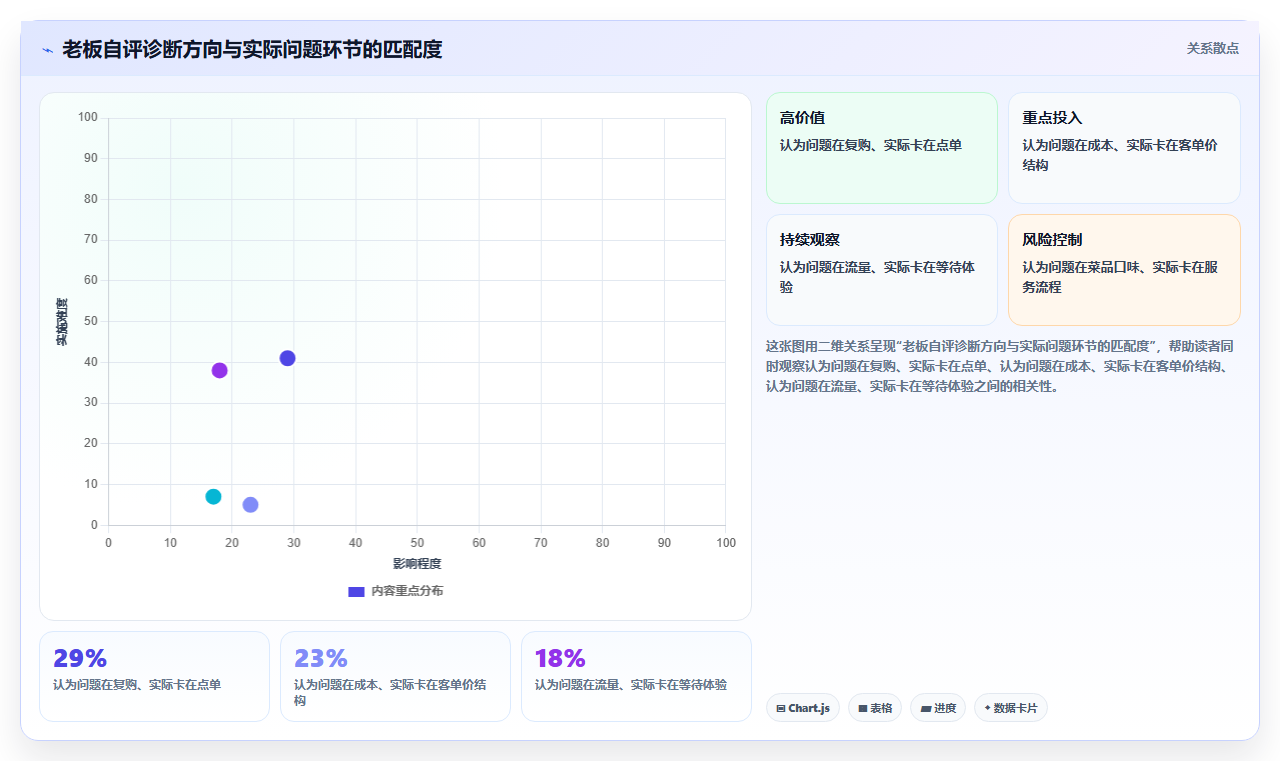Click the Chart.js chip icon
The width and height of the screenshot is (1280, 761).
tap(781, 708)
